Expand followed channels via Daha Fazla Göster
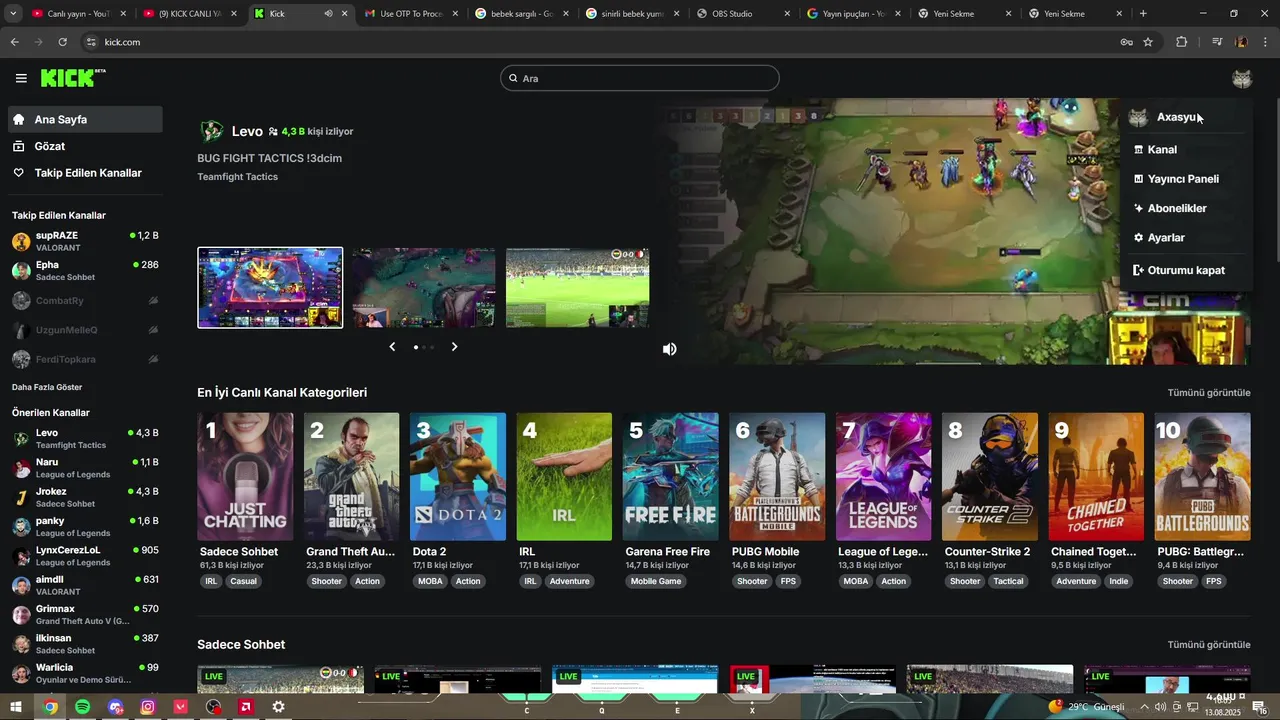 (47, 387)
